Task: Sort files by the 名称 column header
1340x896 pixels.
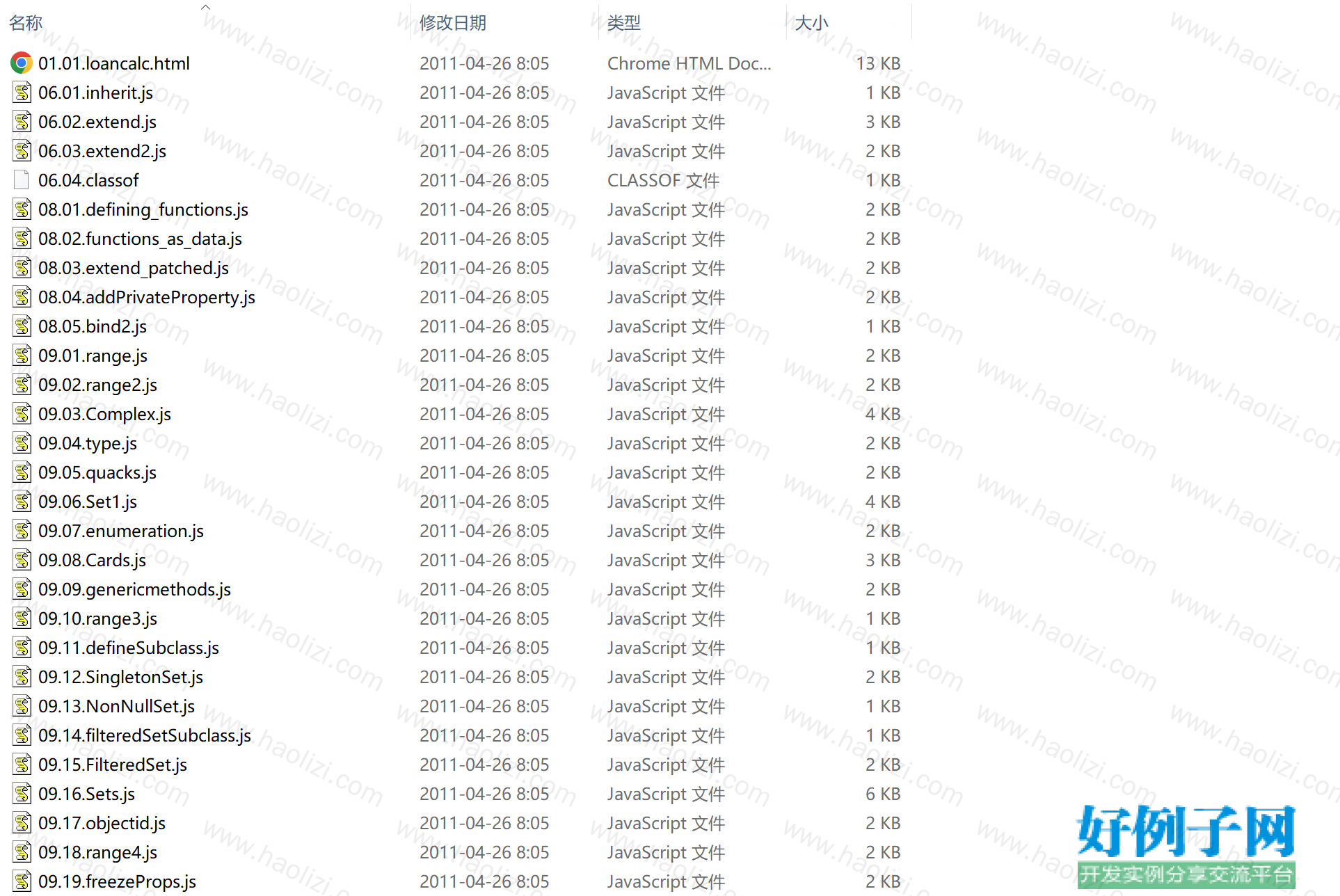Action: 26,23
